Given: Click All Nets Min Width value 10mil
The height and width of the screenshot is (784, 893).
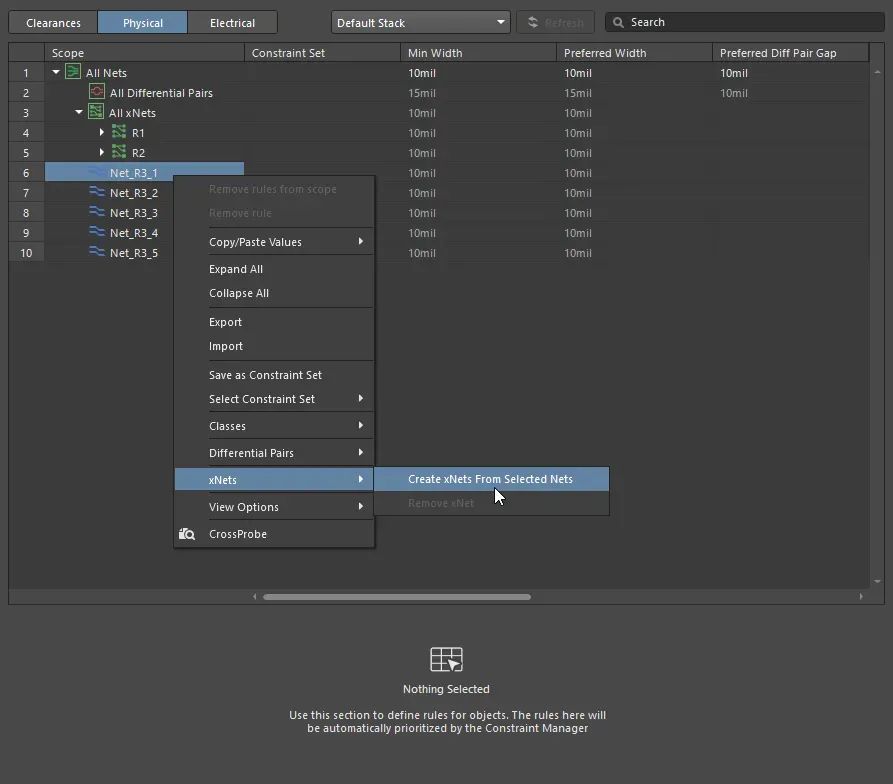Looking at the screenshot, I should 422,73.
